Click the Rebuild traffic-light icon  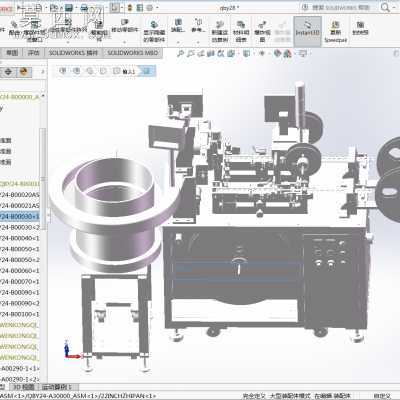tap(130, 7)
